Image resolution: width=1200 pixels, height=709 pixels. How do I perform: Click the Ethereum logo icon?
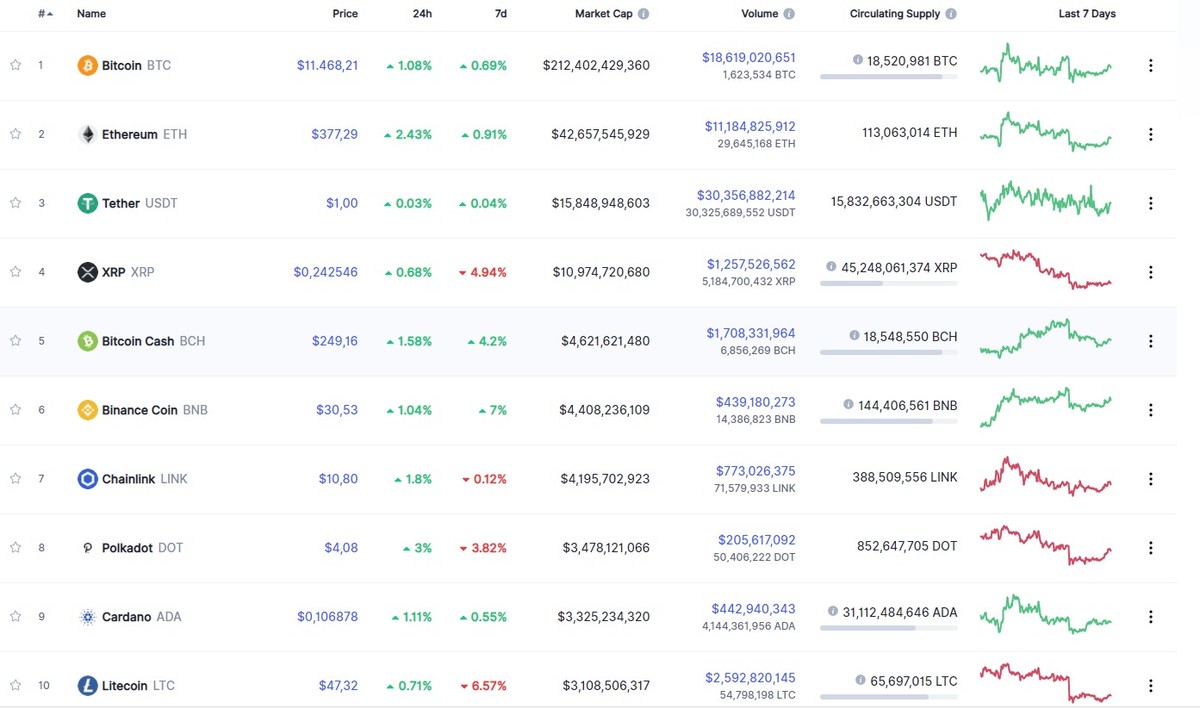tap(88, 135)
